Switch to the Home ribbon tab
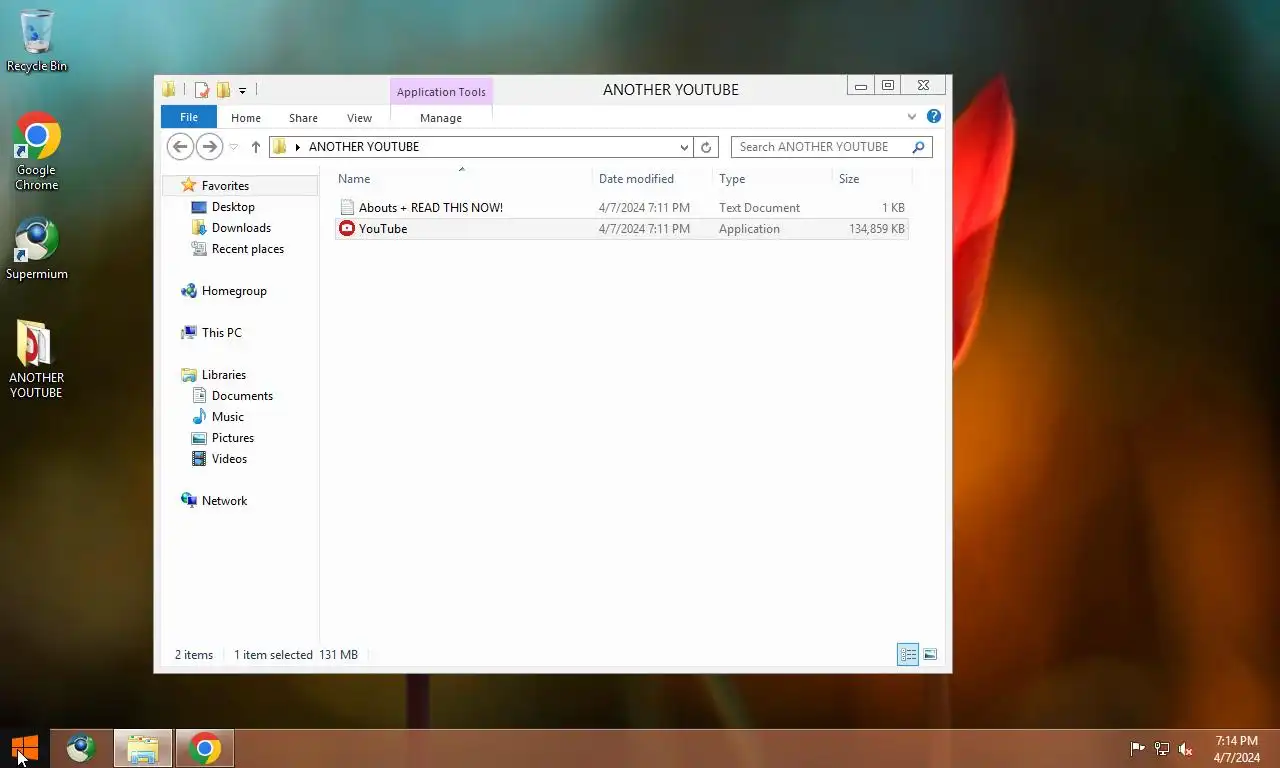The width and height of the screenshot is (1280, 768). [x=246, y=118]
